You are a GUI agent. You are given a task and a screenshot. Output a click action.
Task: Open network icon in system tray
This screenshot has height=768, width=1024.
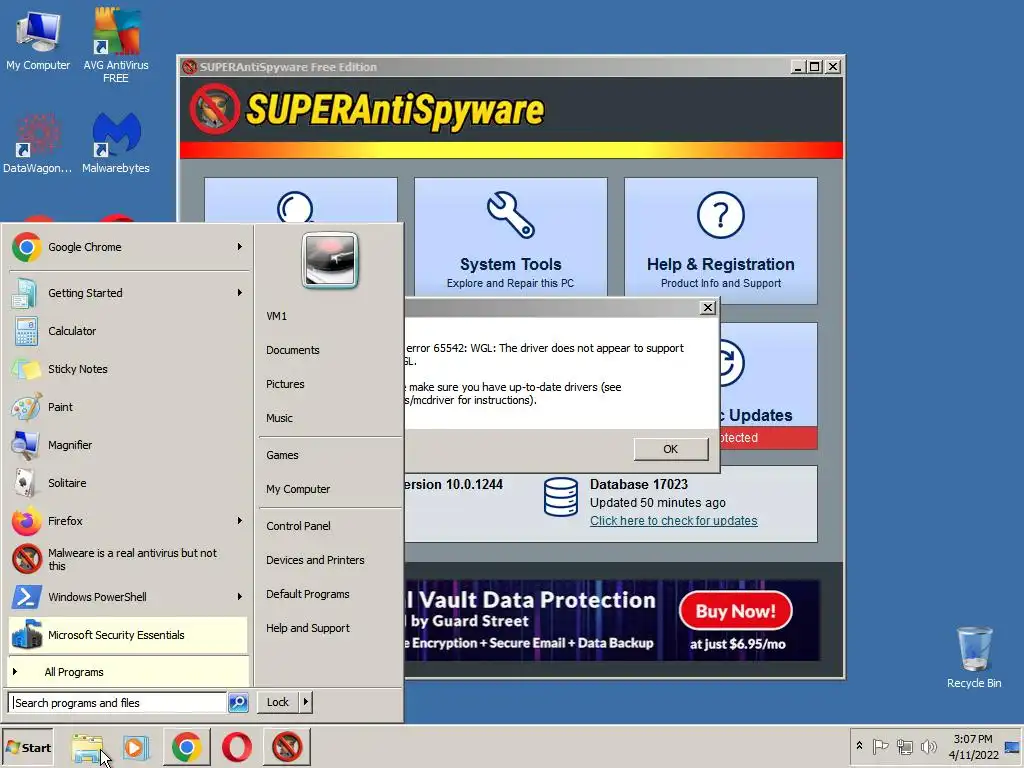[x=904, y=746]
